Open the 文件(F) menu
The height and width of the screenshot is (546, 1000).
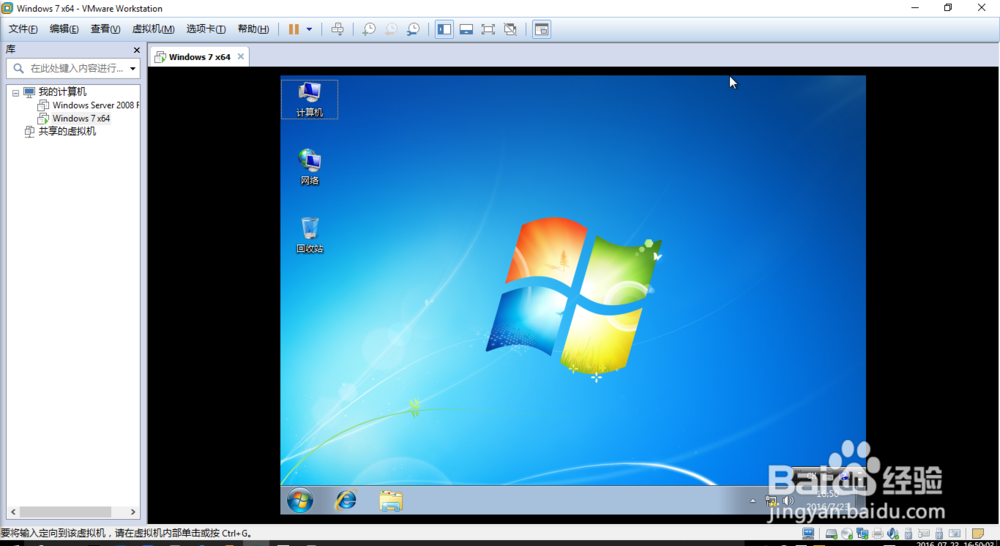click(x=23, y=29)
